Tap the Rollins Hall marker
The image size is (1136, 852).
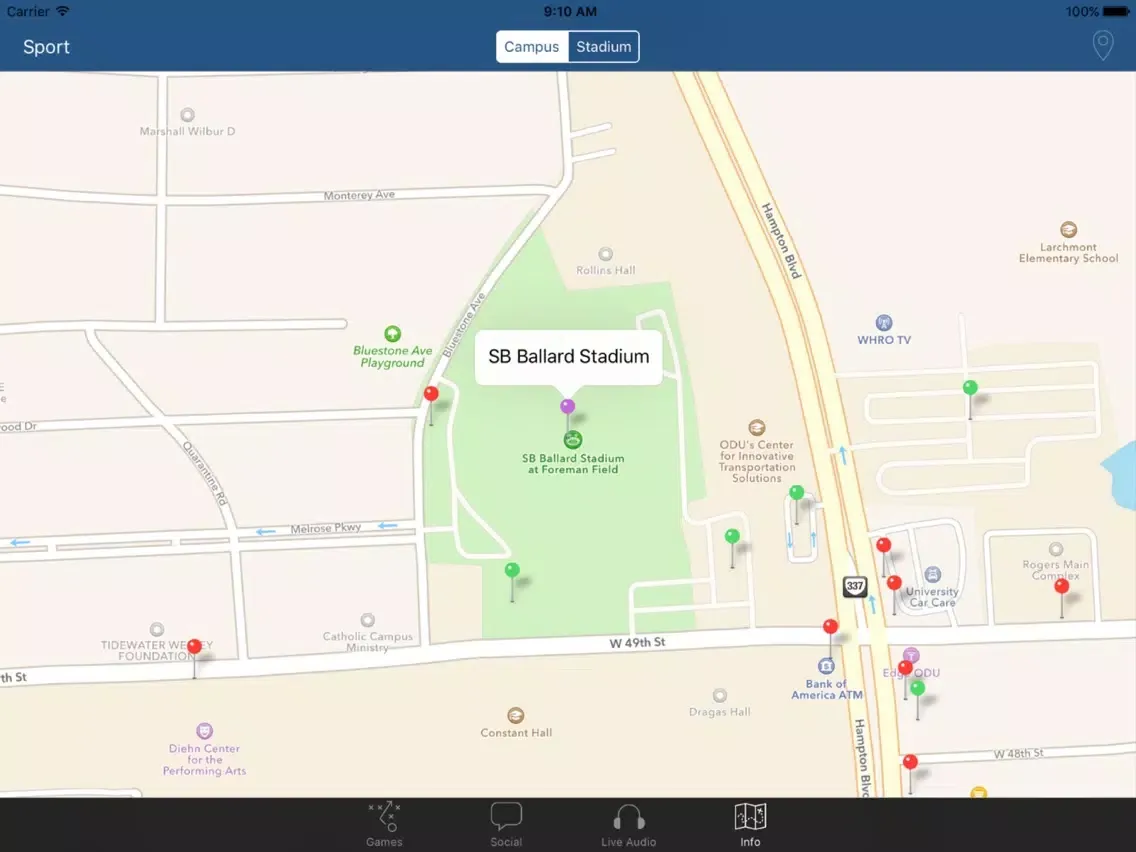click(606, 254)
